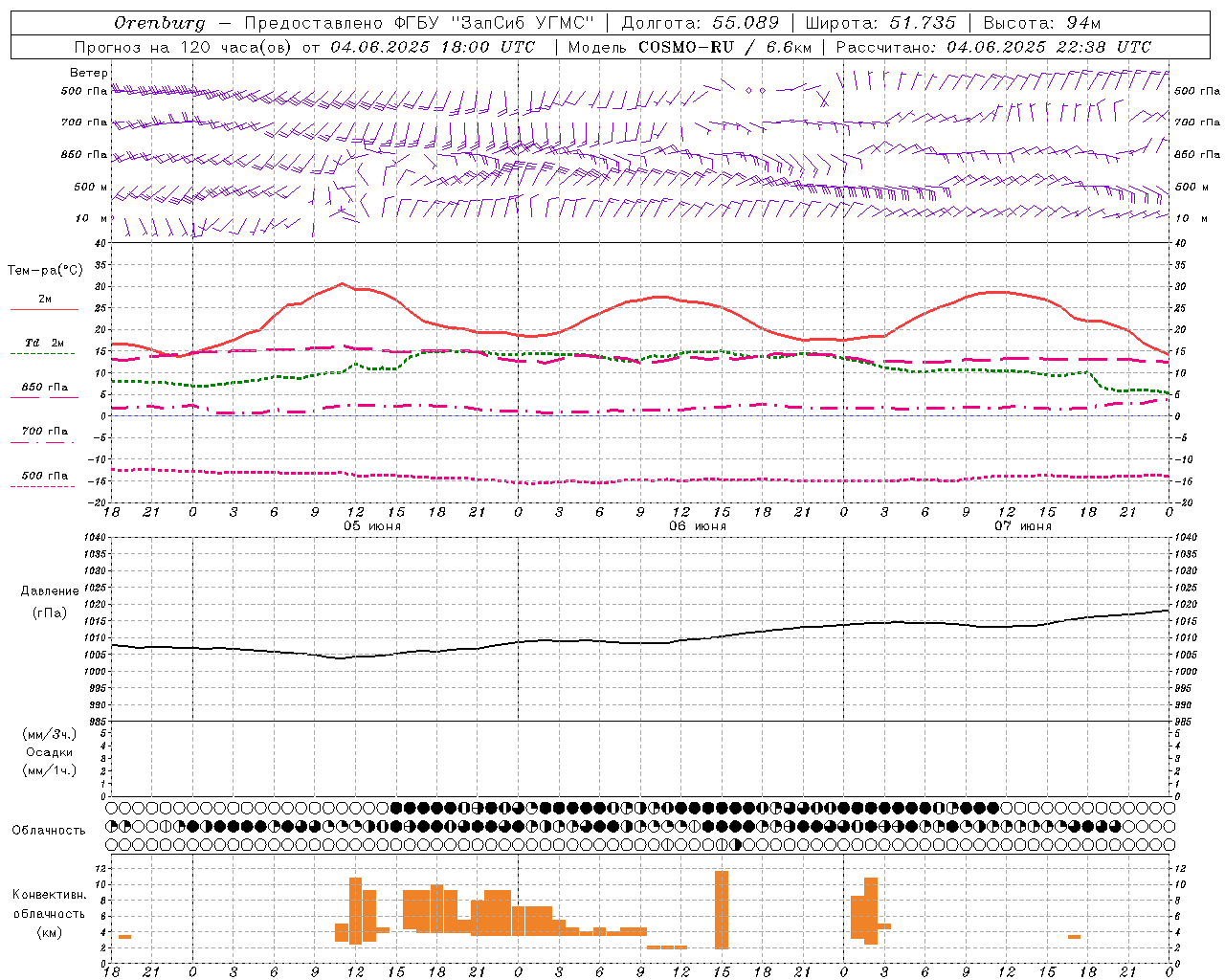The height and width of the screenshot is (980, 1225).
Task: Click the '(км)' unit under convective label
Action: click(50, 932)
